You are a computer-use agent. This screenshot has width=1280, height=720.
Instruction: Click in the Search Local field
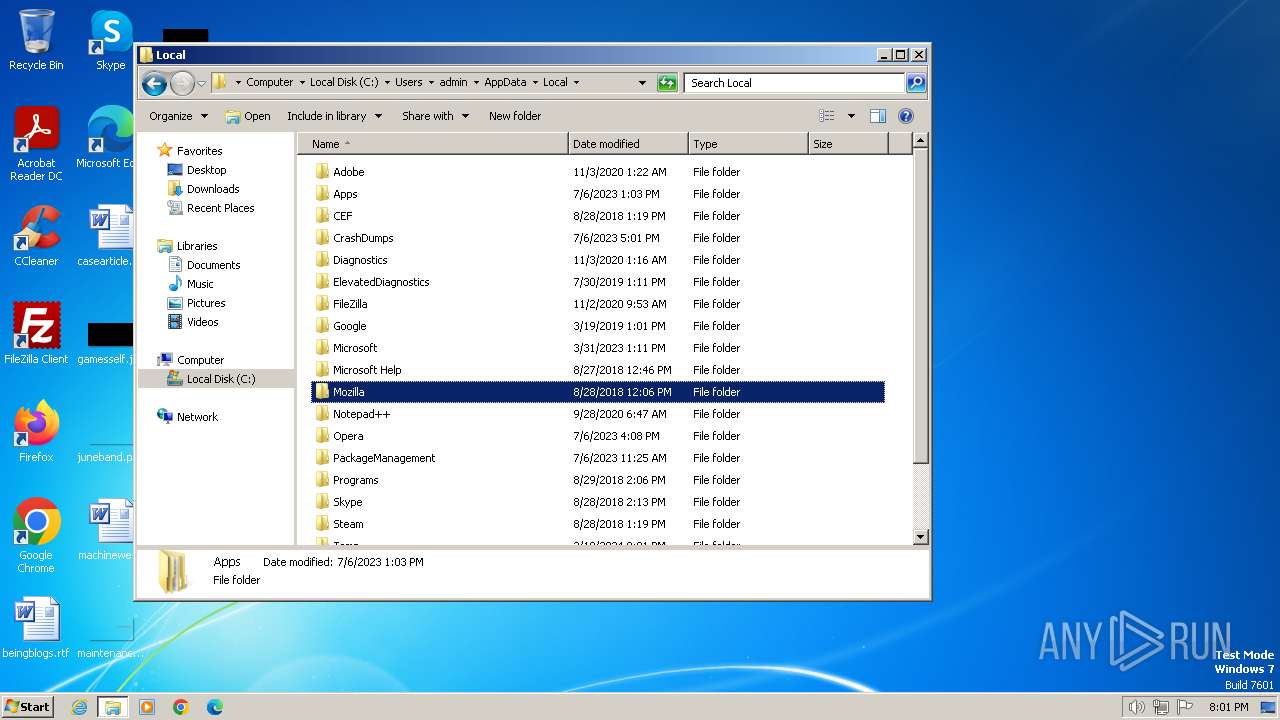pos(795,83)
